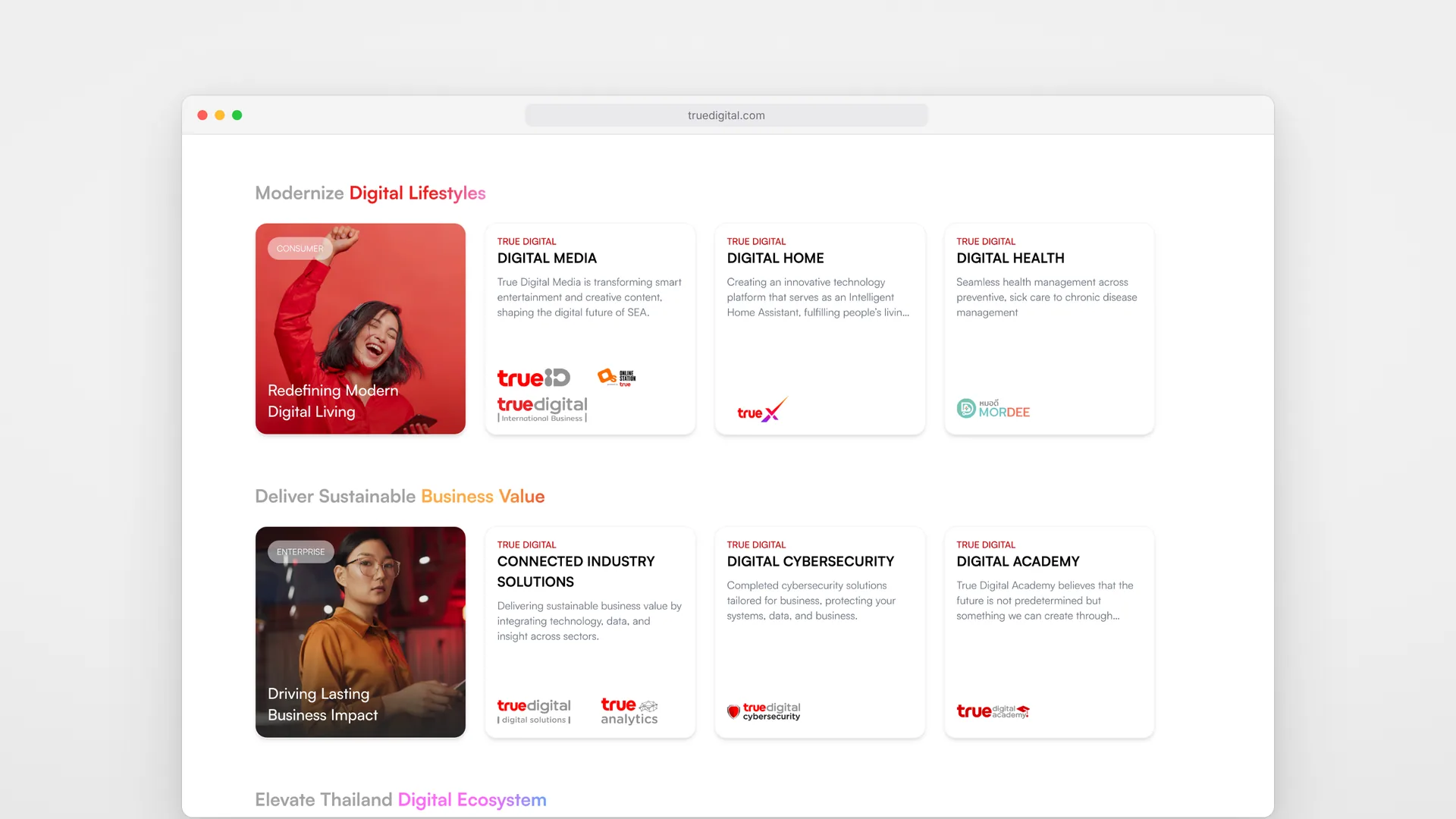Open the truedigital digital solutions logo
The width and height of the screenshot is (1456, 819).
pos(534,711)
